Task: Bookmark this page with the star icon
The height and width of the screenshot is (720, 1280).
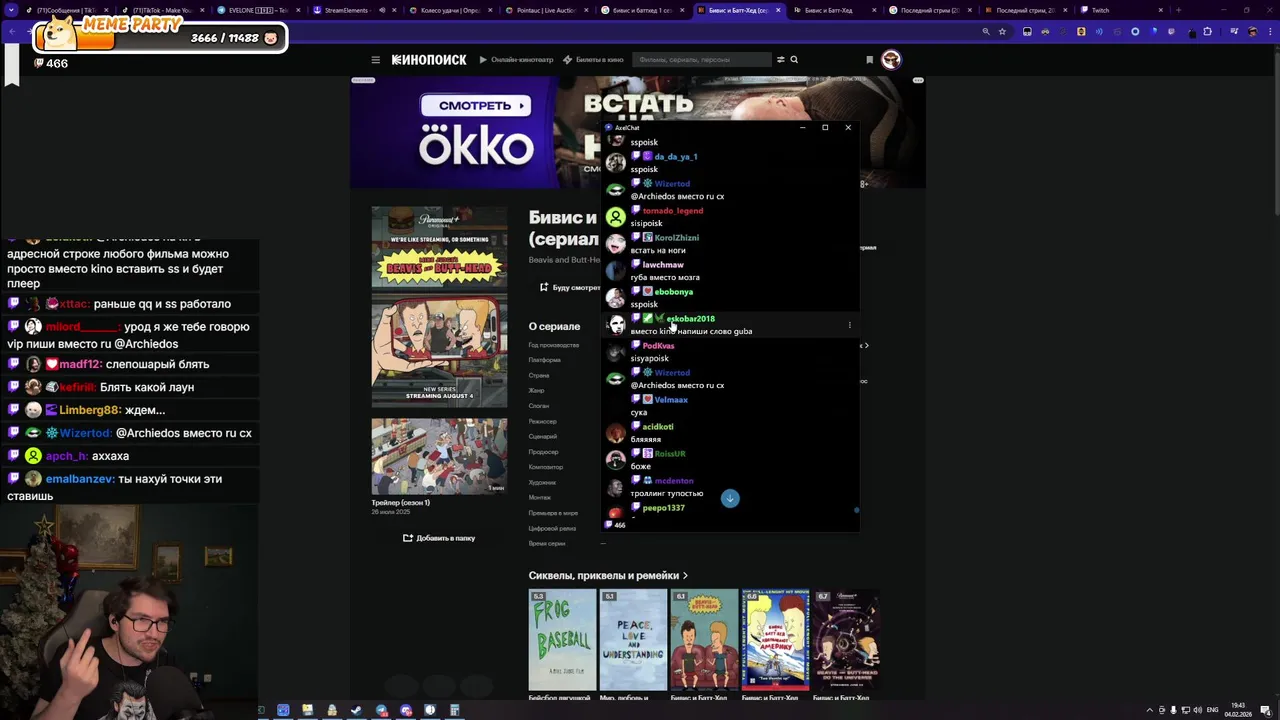Action: click(1001, 32)
